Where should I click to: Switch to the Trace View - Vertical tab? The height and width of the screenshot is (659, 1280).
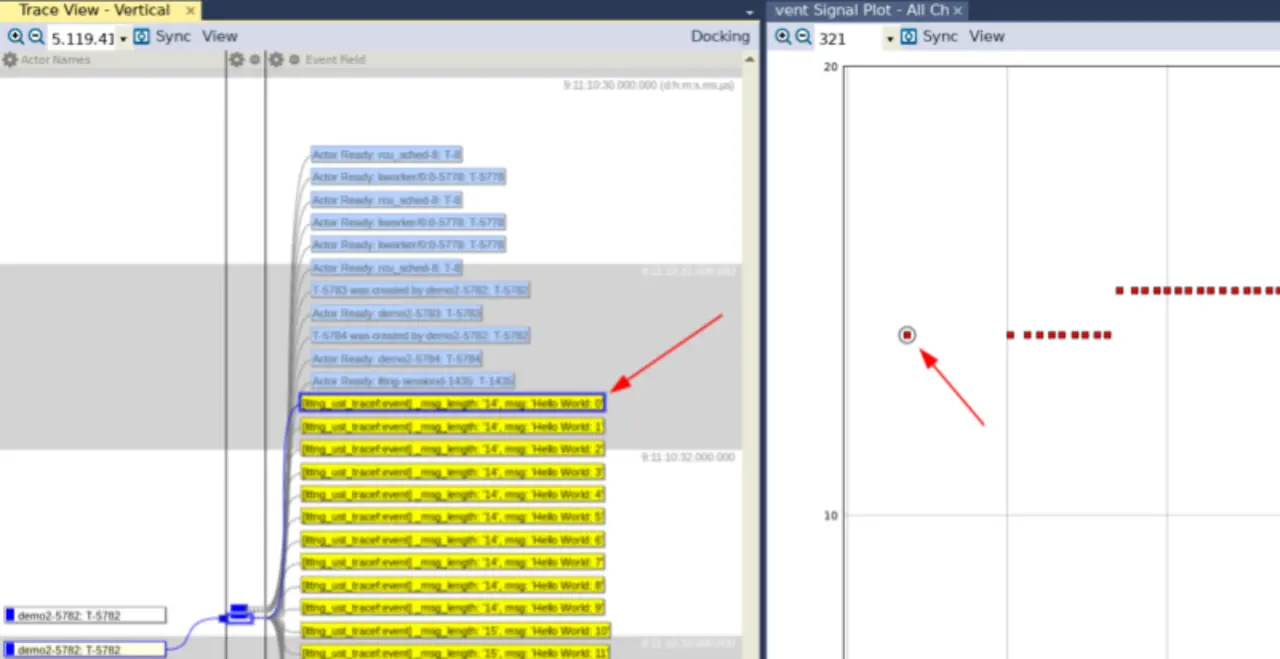pos(94,10)
